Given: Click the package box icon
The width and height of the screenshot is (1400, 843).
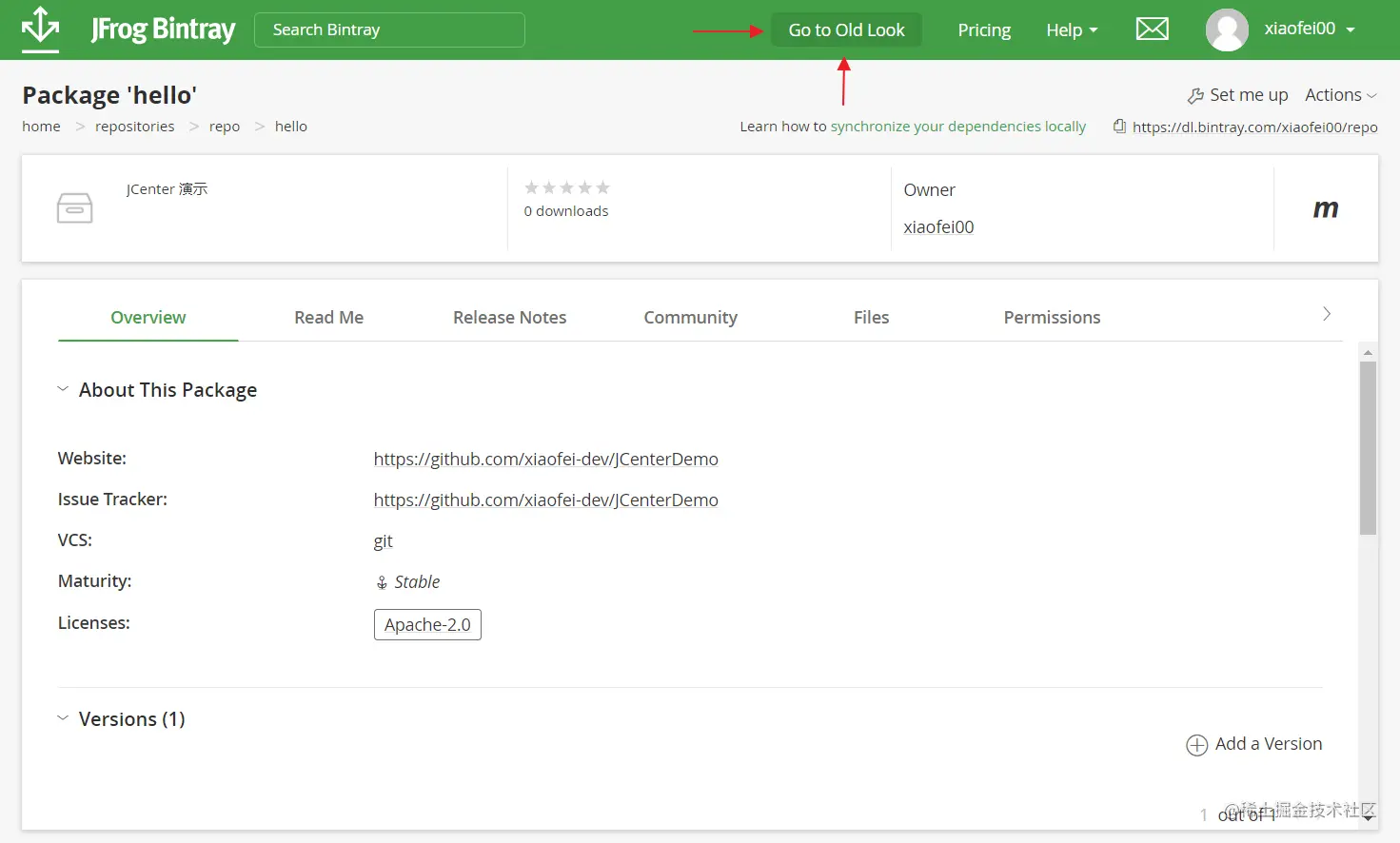Looking at the screenshot, I should pyautogui.click(x=74, y=207).
